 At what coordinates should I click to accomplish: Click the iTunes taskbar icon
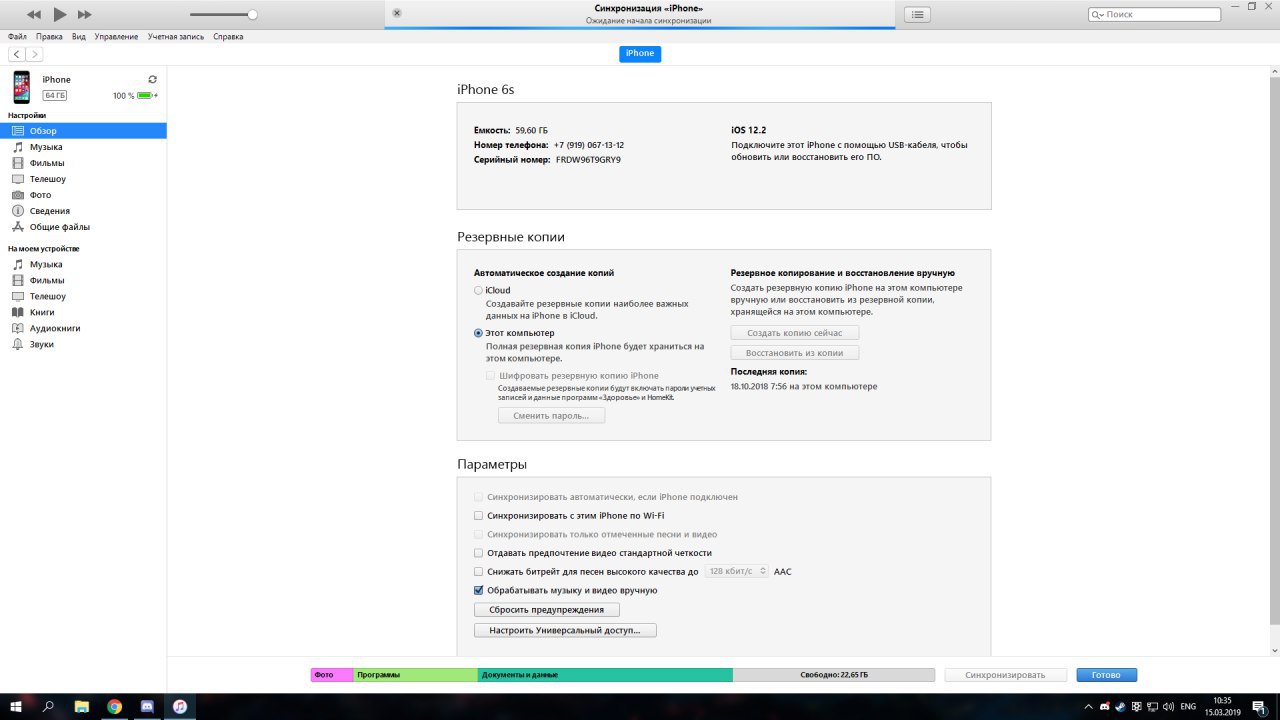[x=179, y=706]
